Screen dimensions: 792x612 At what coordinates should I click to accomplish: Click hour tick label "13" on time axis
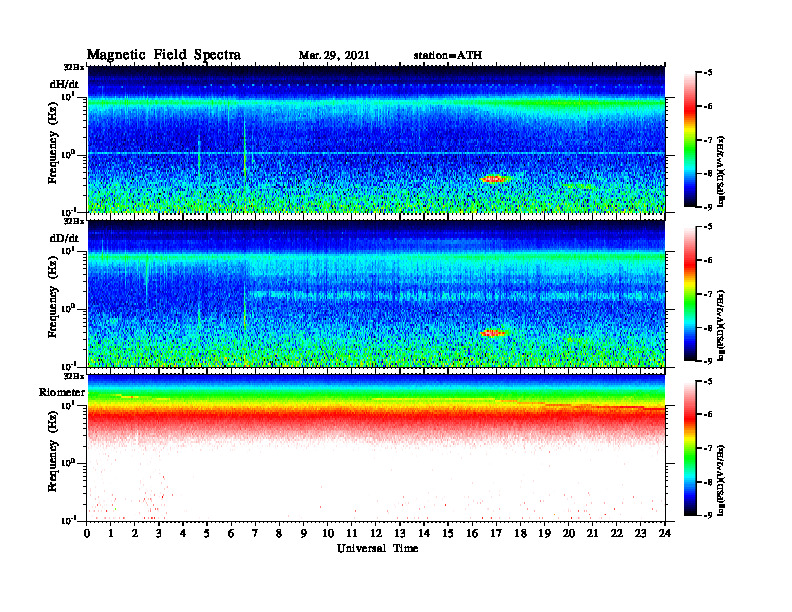tap(400, 533)
